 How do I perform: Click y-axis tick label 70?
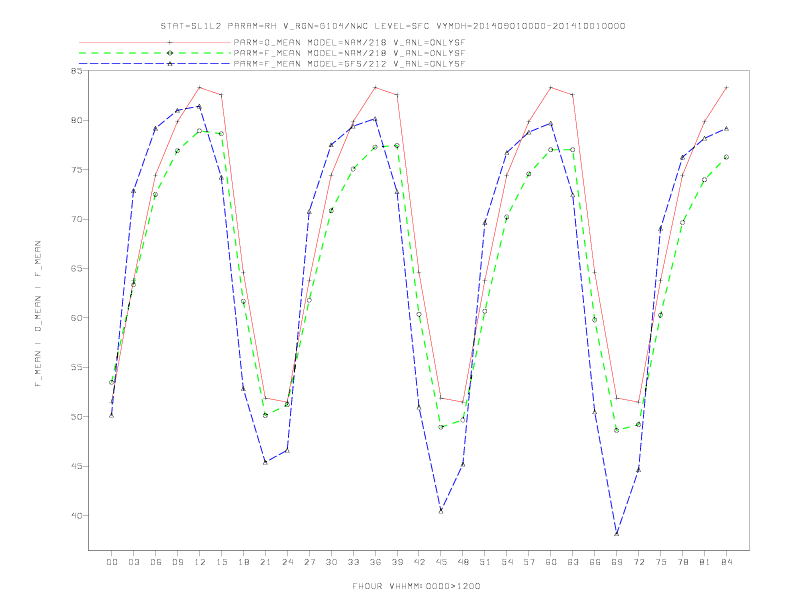[x=76, y=219]
